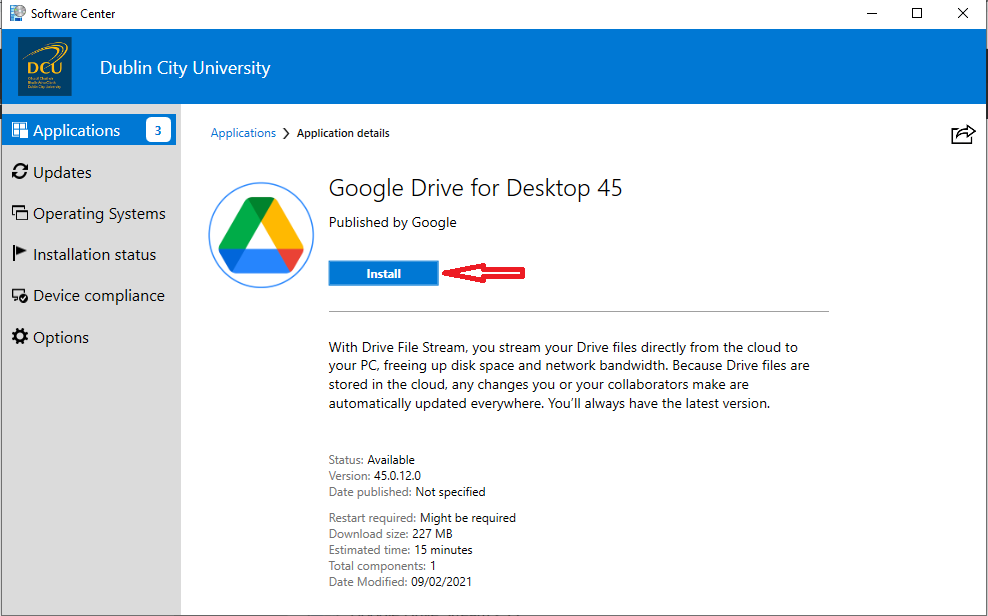Click the Dublin City University header text
Screen dimensions: 988x616
185,67
